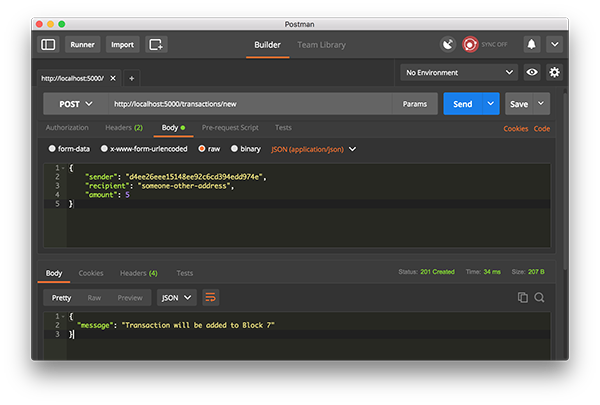Click the new window icon

[156, 44]
